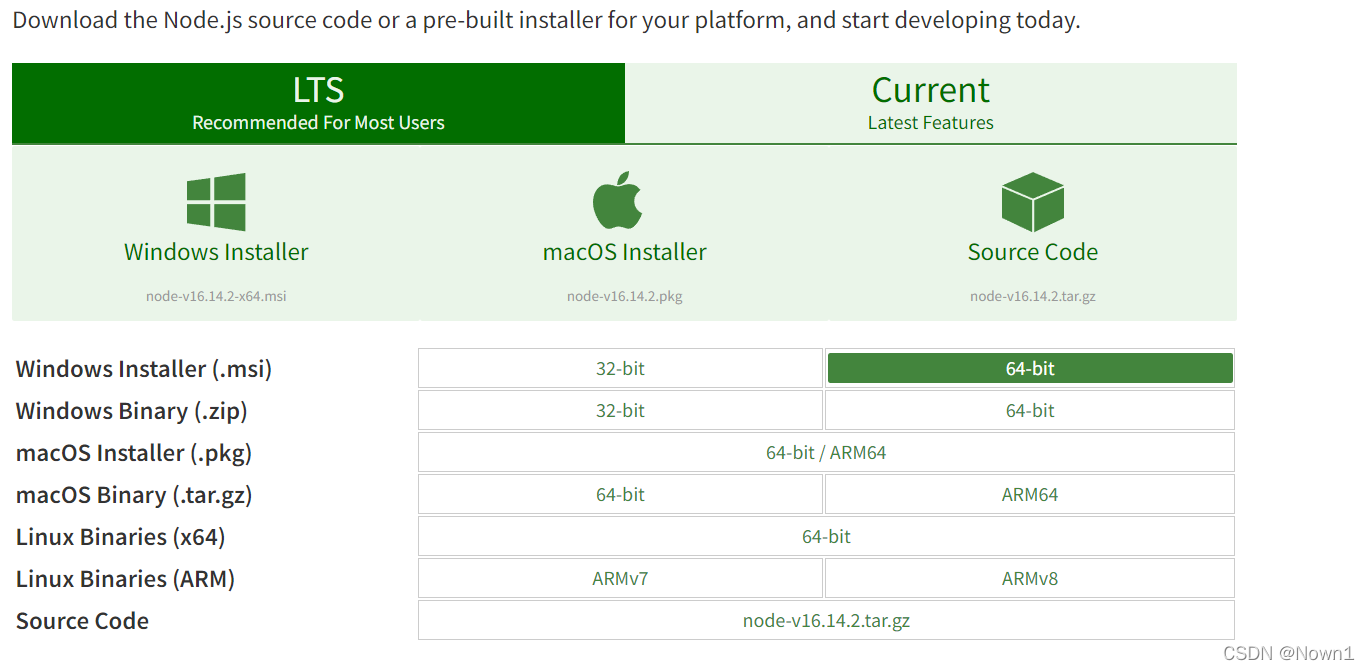Open the macOS Installer link
Screen dimensions: 1370x670
click(624, 252)
